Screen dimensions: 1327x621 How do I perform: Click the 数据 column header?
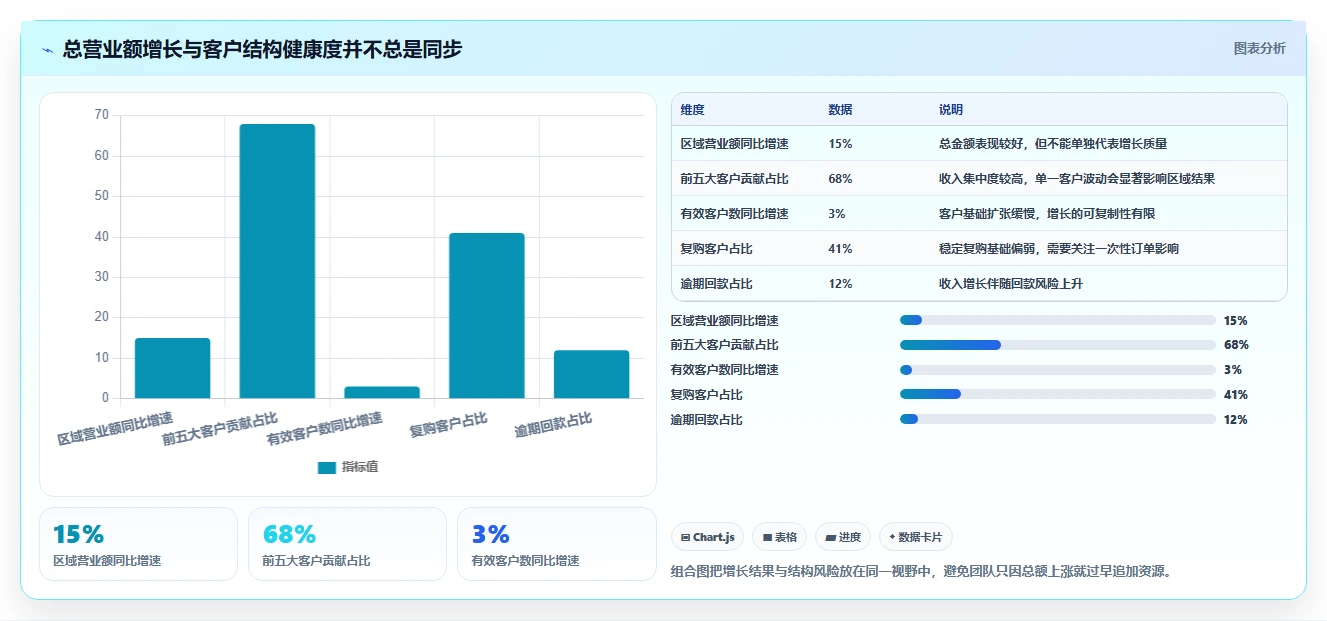840,110
